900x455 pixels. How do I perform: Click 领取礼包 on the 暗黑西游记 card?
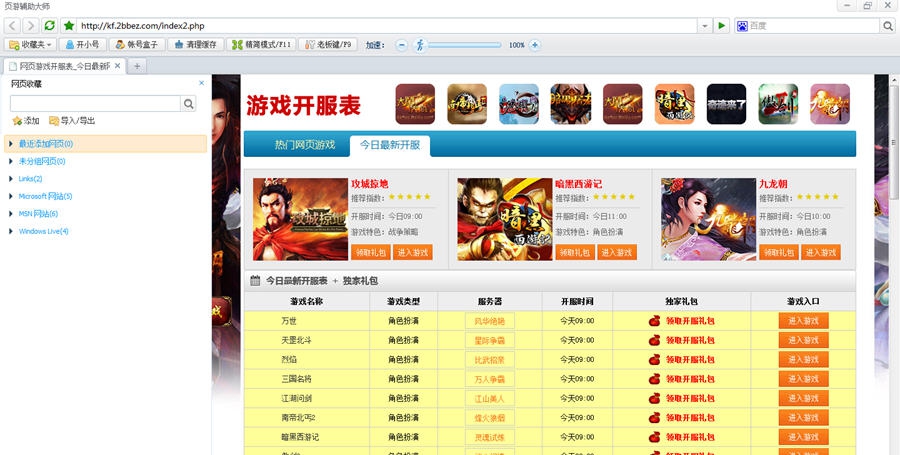point(575,252)
